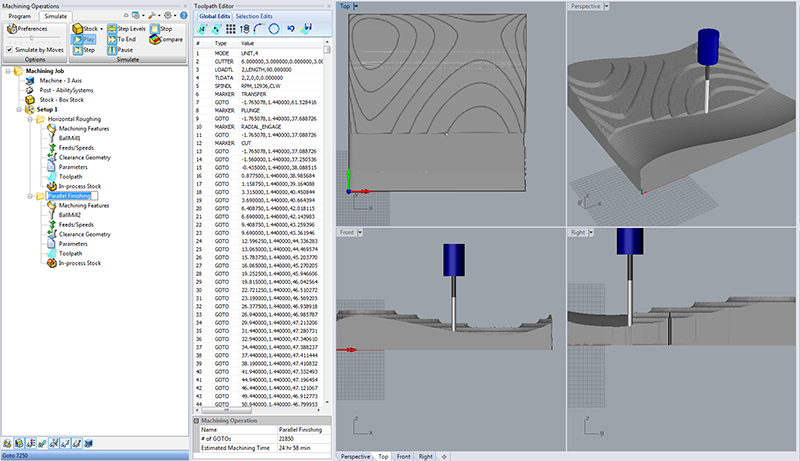
Task: Toggle the Simulate by Moves checkbox
Action: tap(9, 49)
